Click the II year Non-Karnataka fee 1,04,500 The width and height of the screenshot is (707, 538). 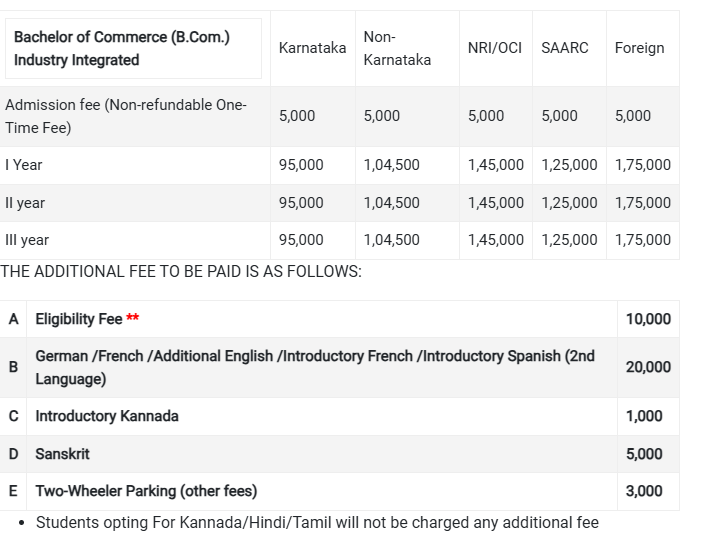(391, 203)
